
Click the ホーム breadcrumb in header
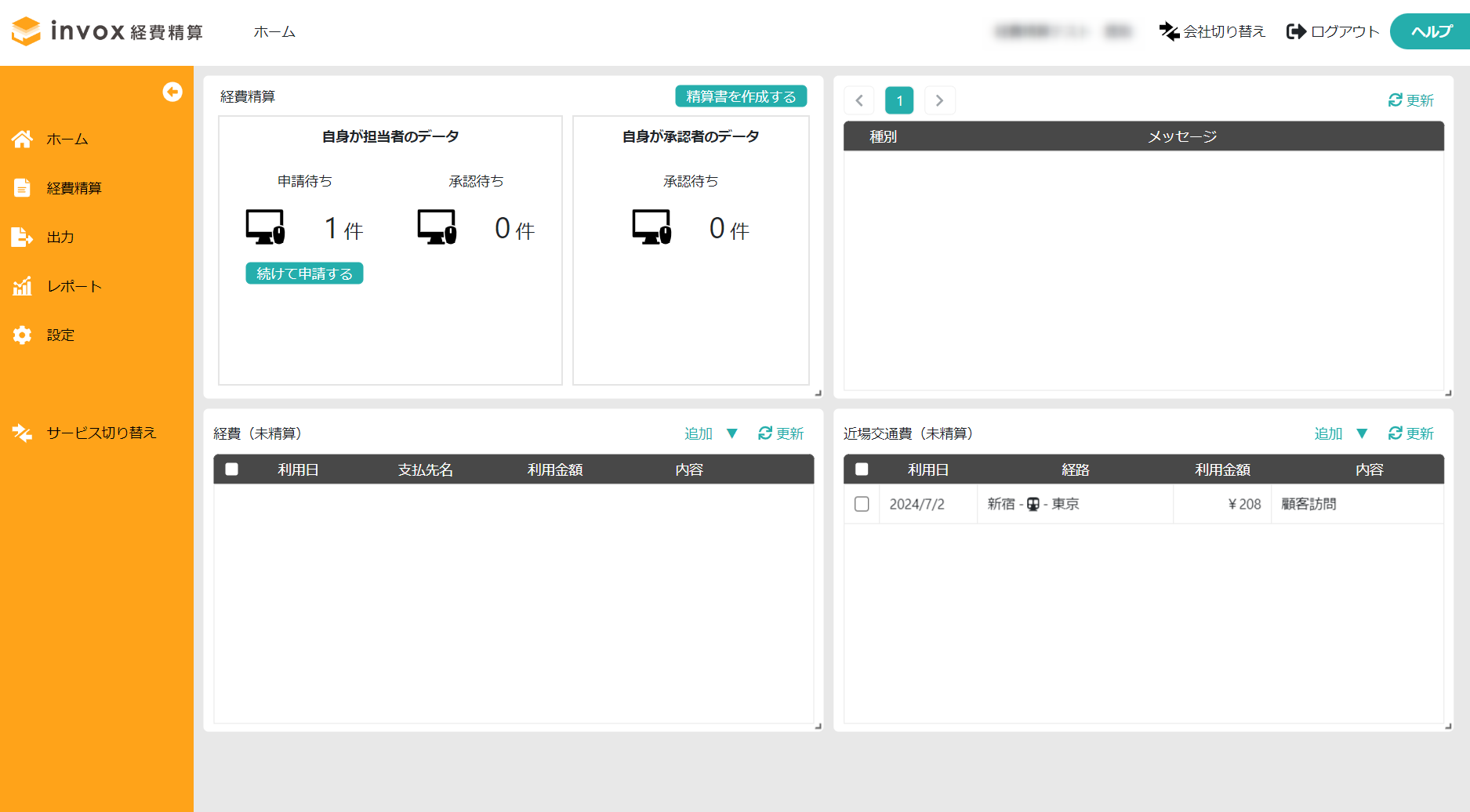coord(274,31)
